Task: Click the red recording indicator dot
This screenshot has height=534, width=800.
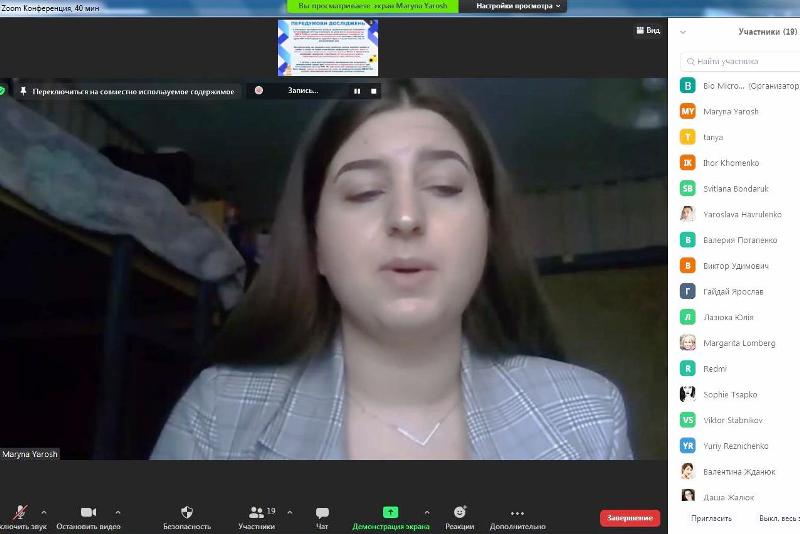Action: point(259,90)
